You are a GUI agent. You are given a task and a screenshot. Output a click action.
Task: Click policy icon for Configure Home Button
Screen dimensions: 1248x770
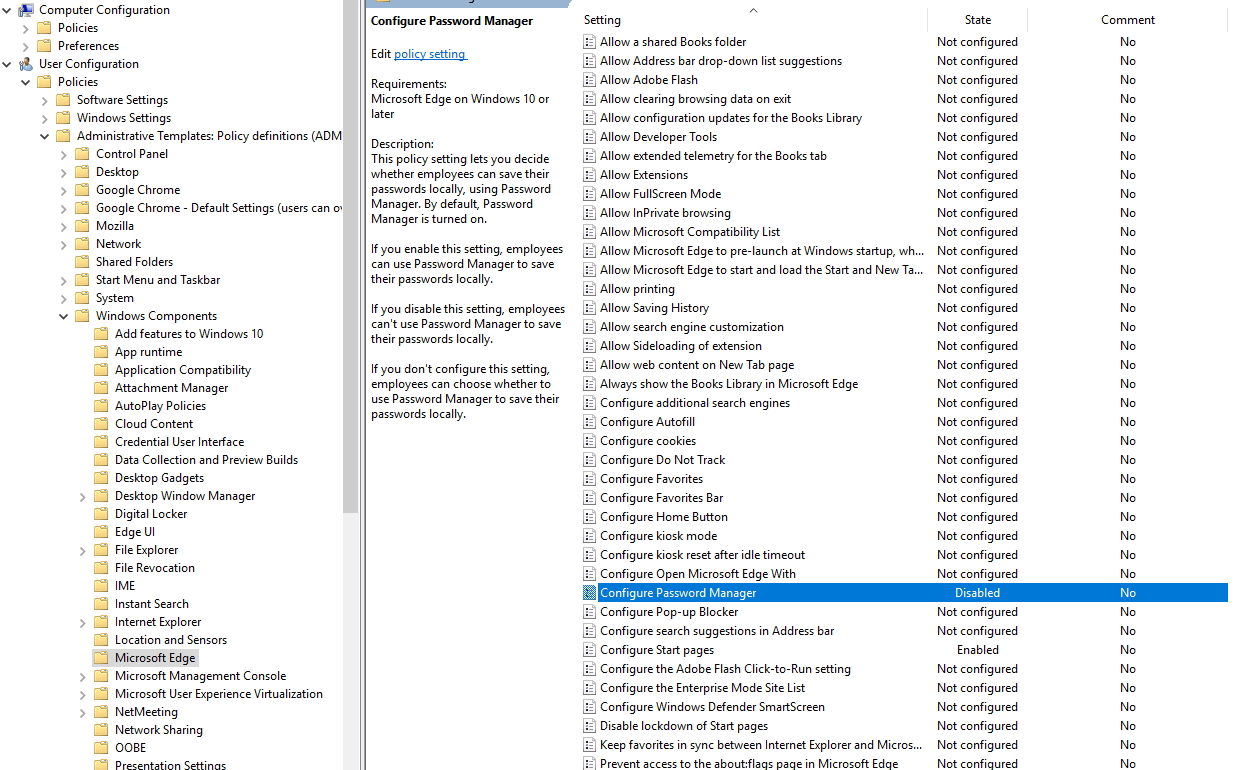589,517
